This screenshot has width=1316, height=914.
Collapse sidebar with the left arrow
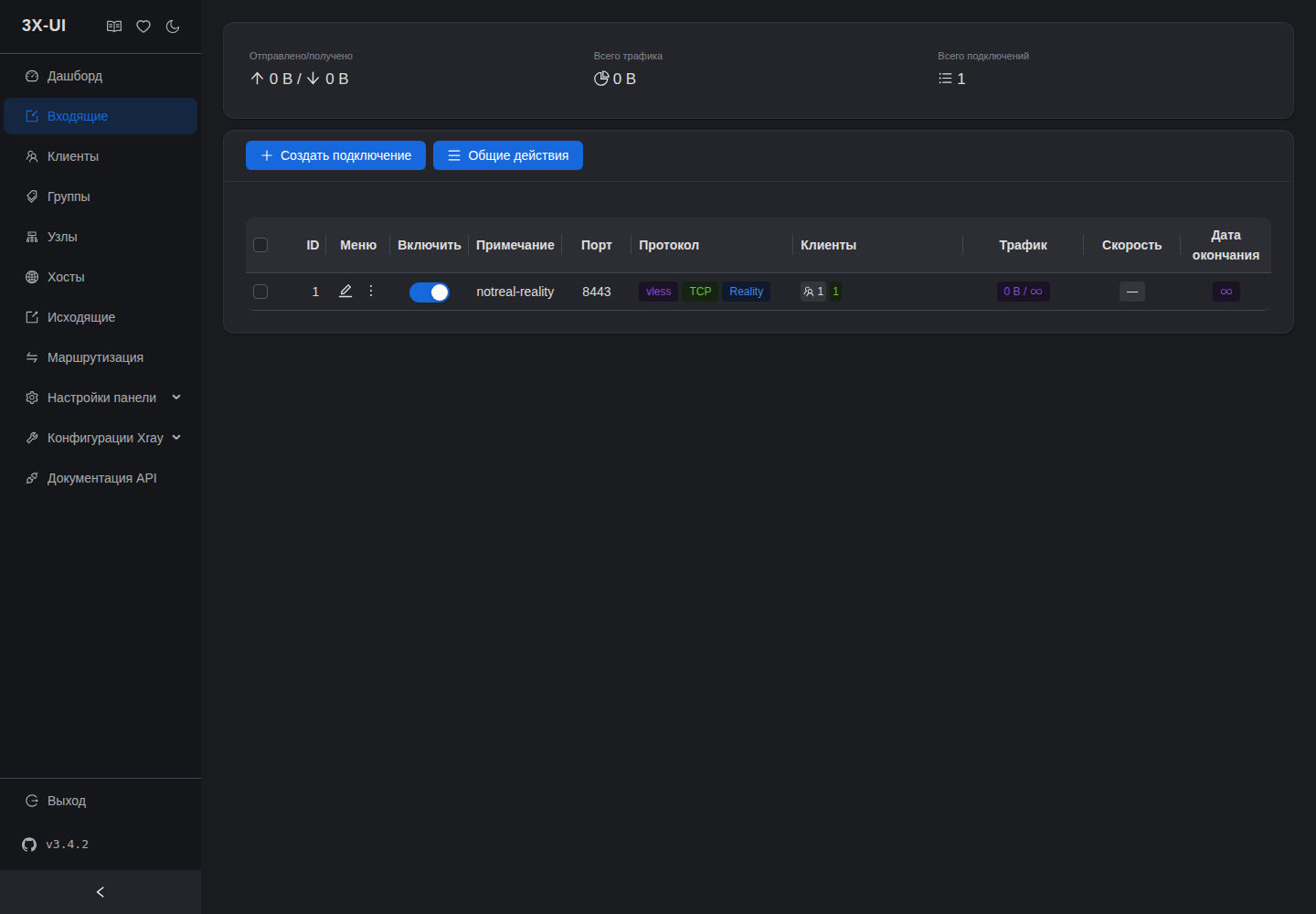101,892
